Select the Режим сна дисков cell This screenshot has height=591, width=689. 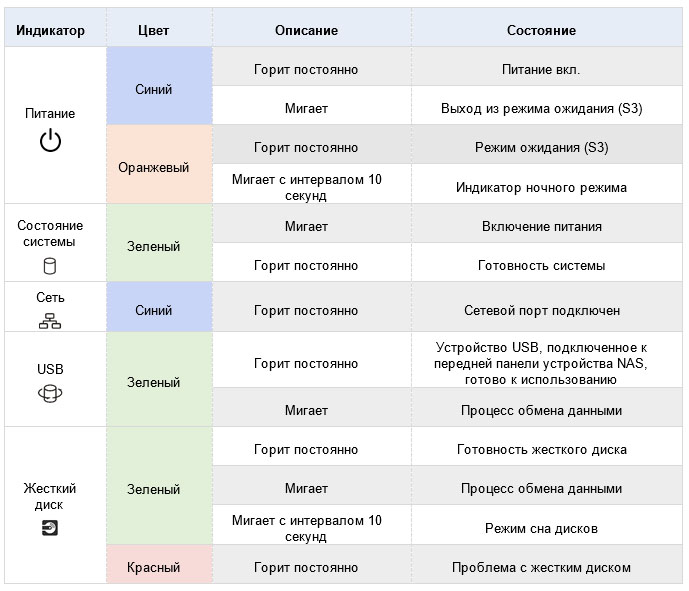[x=541, y=527]
